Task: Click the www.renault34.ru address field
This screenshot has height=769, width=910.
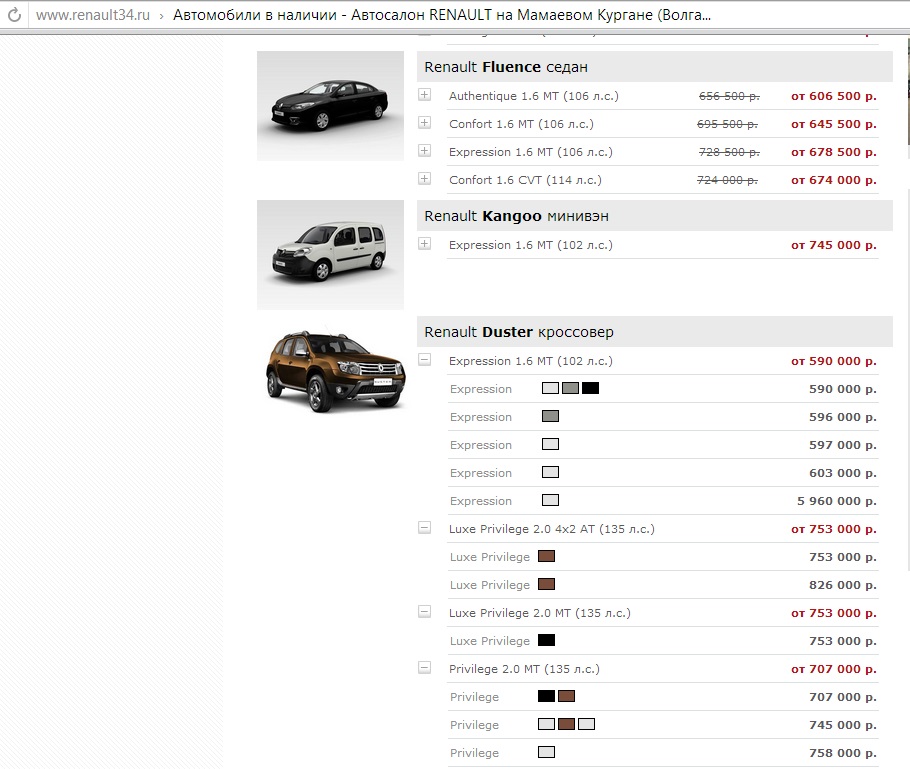Action: [93, 15]
